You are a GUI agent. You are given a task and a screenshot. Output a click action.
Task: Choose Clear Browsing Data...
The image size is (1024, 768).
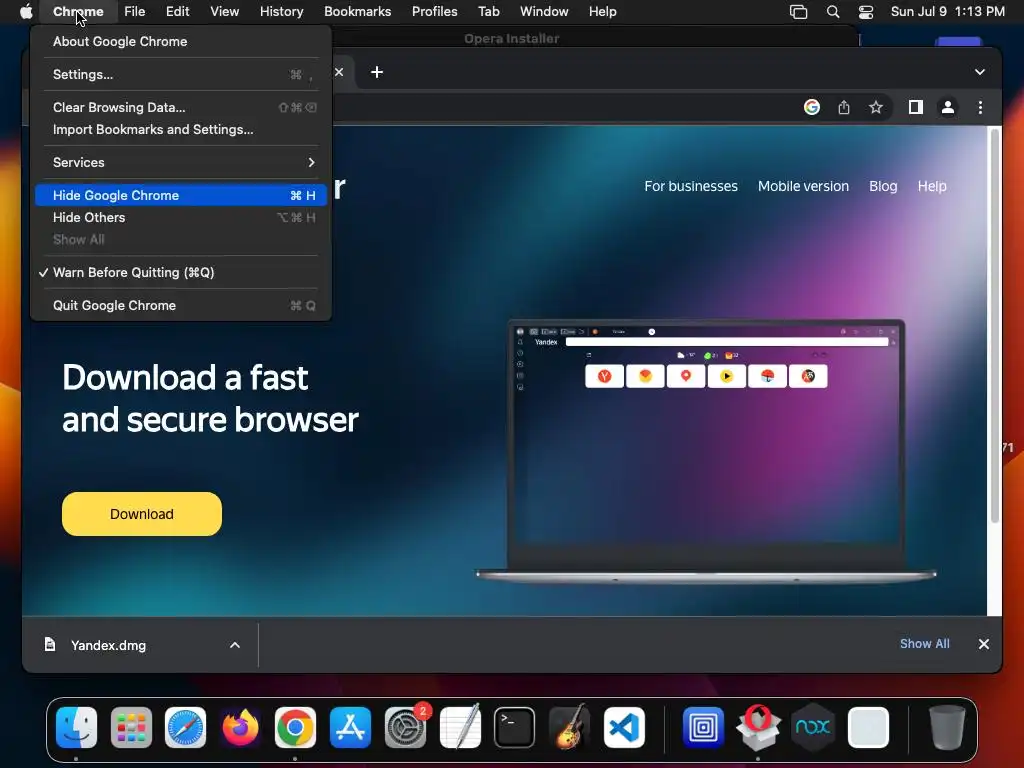(x=181, y=107)
